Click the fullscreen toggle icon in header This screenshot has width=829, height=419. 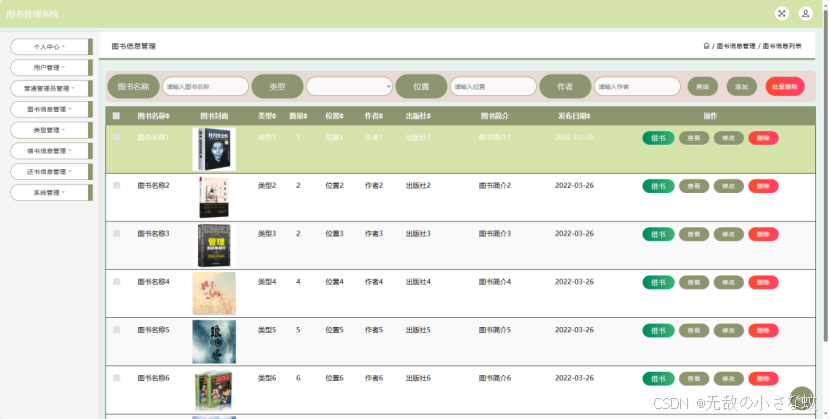[x=781, y=14]
